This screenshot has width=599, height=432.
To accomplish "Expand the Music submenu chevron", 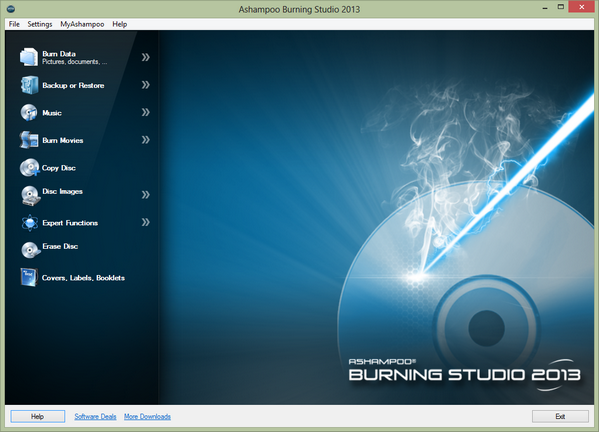I will (x=146, y=112).
